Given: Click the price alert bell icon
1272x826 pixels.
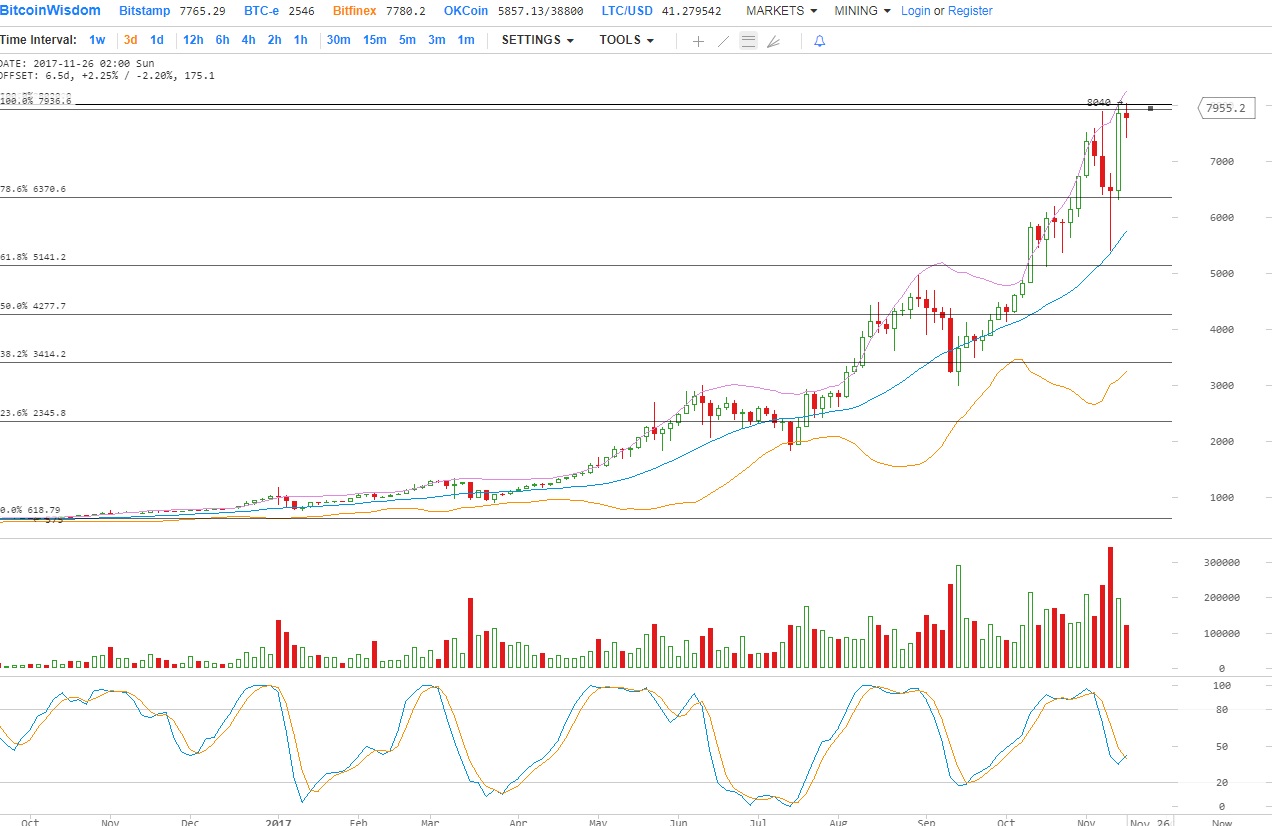Looking at the screenshot, I should click(819, 41).
